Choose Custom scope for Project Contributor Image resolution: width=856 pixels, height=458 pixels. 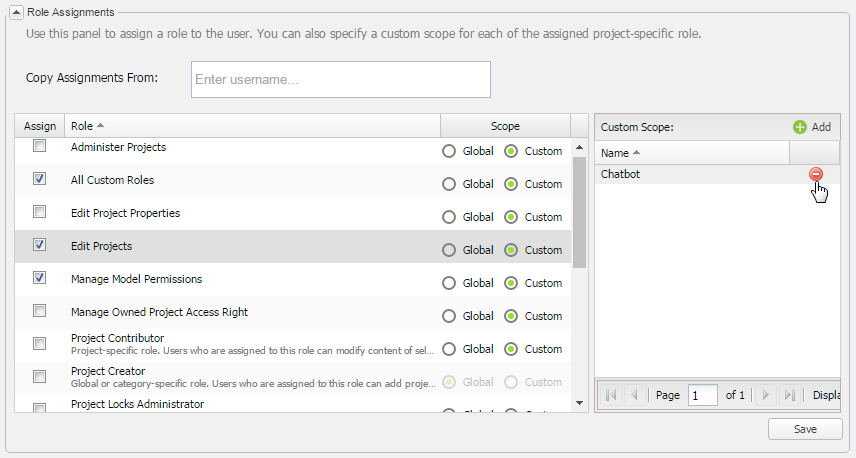click(x=511, y=349)
